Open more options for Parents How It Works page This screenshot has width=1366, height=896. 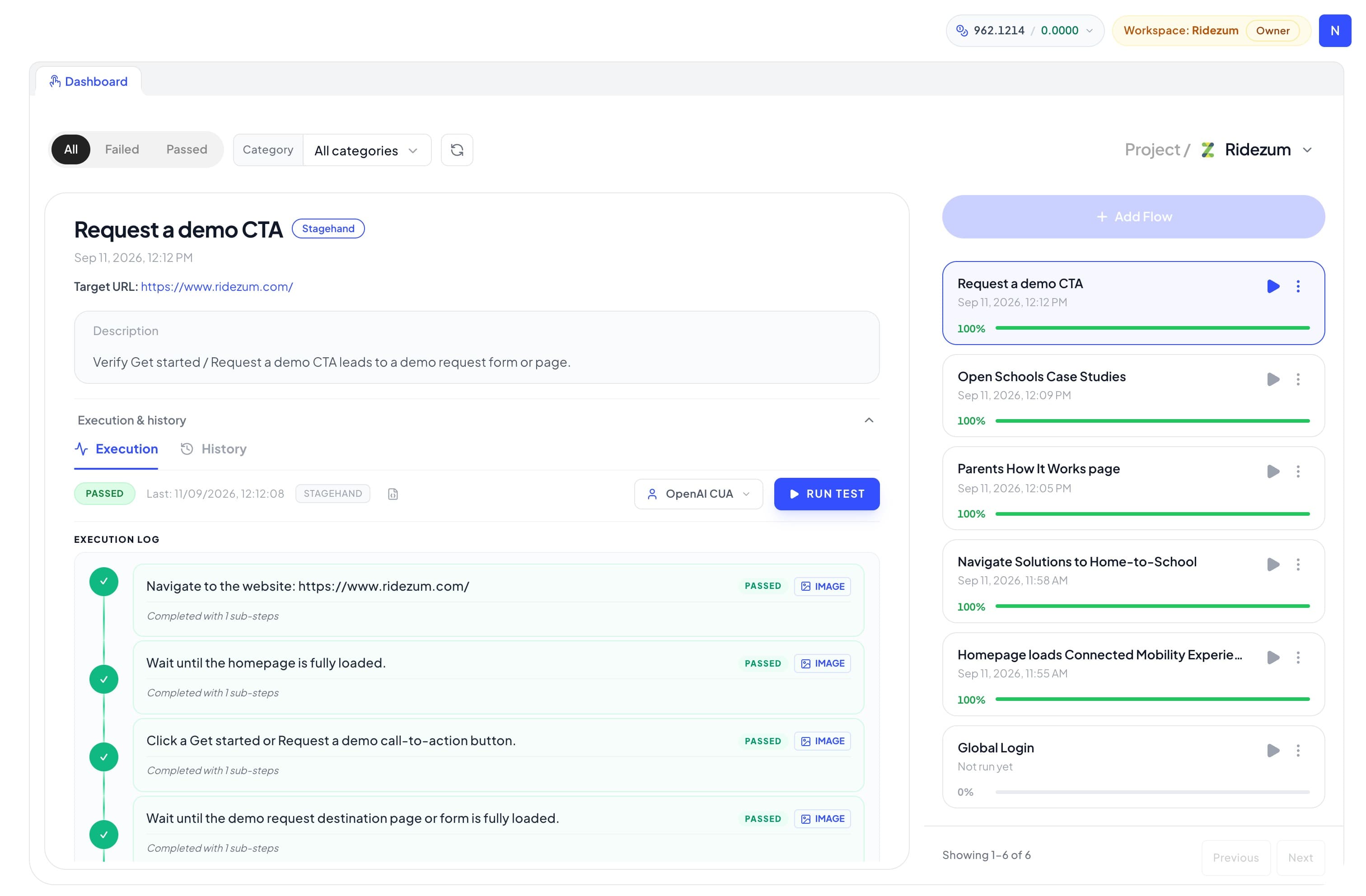(1298, 471)
